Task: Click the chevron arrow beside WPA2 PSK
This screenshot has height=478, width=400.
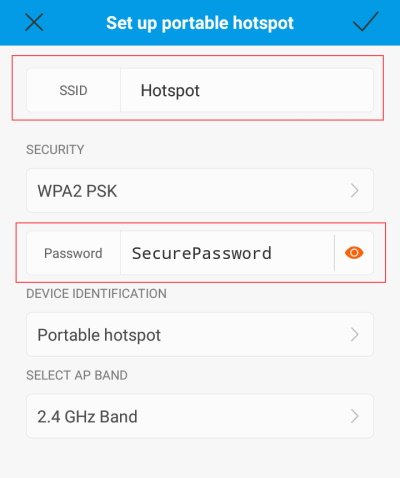Action: point(355,191)
